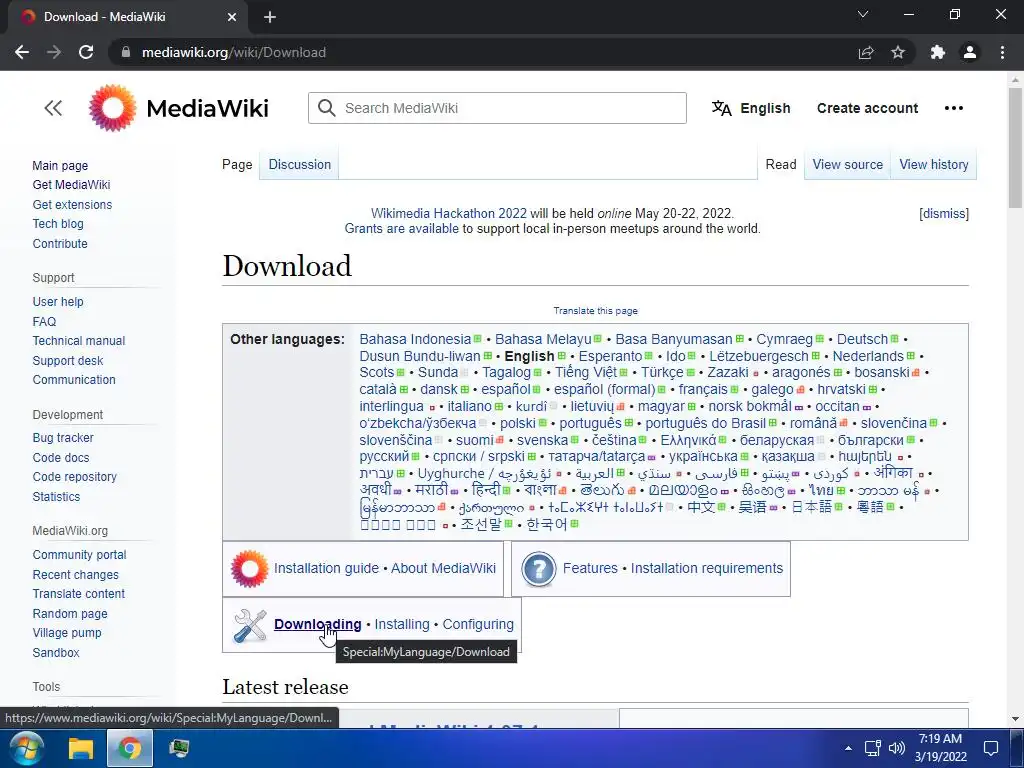This screenshot has width=1024, height=768.
Task: Open the FAQ sidebar link
Action: click(44, 322)
